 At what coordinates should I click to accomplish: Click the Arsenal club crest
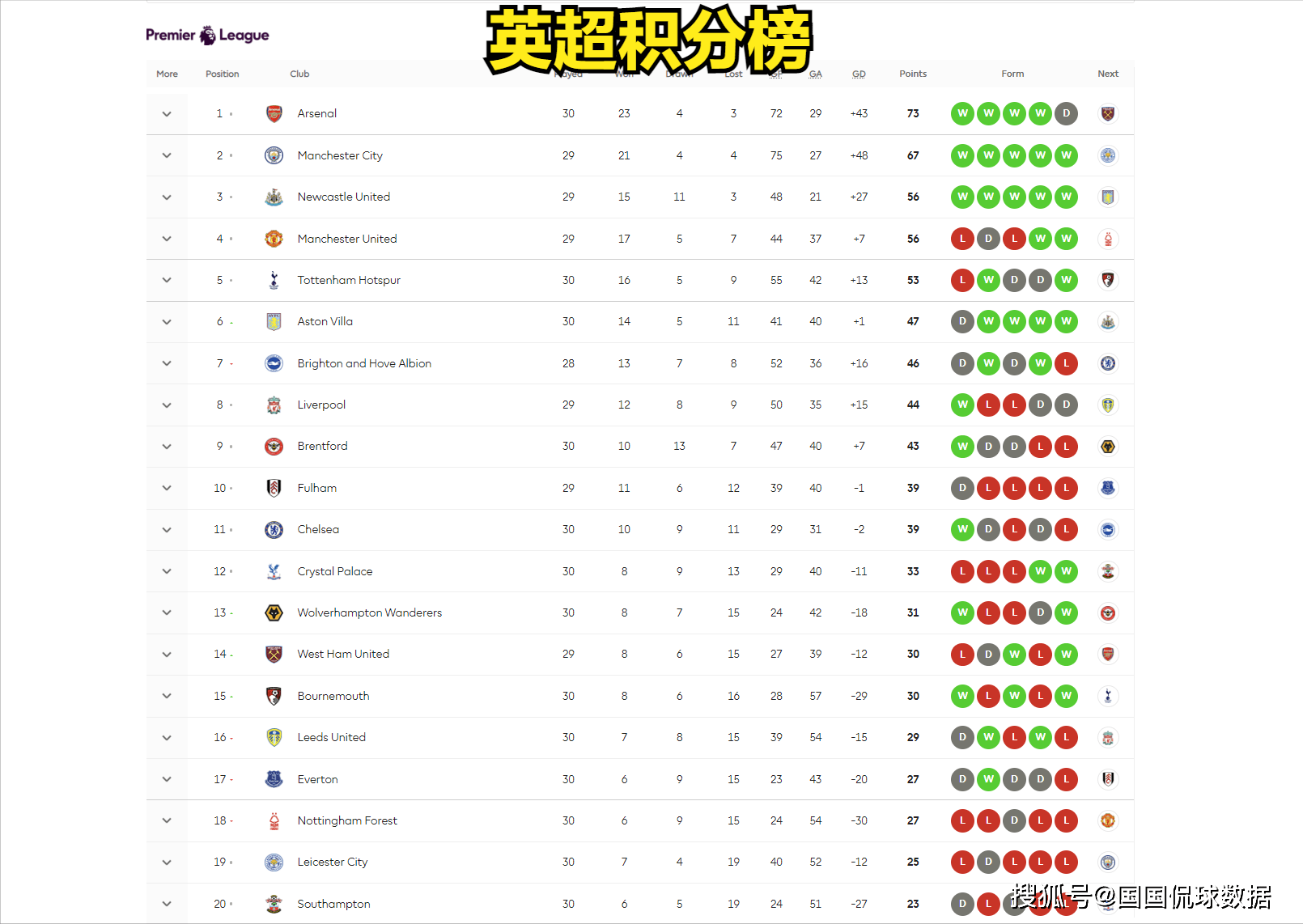(274, 113)
